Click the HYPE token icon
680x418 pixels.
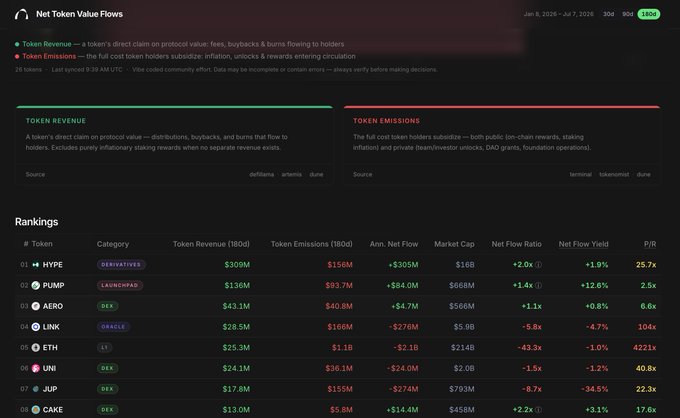pyautogui.click(x=36, y=265)
